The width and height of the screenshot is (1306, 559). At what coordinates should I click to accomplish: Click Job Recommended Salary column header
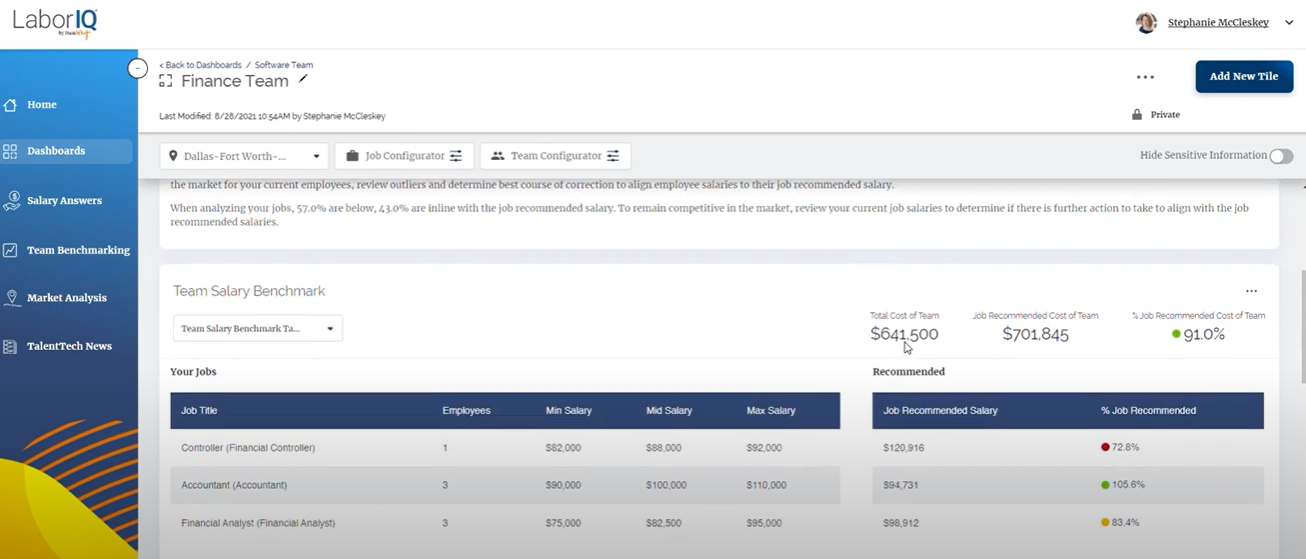[x=940, y=411]
